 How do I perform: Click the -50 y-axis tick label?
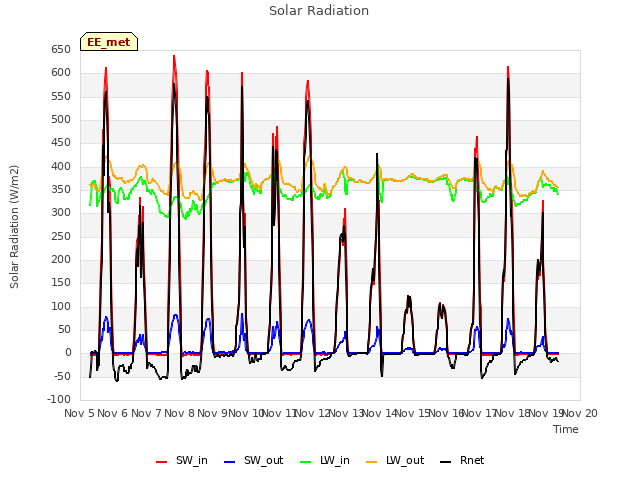pyautogui.click(x=62, y=376)
